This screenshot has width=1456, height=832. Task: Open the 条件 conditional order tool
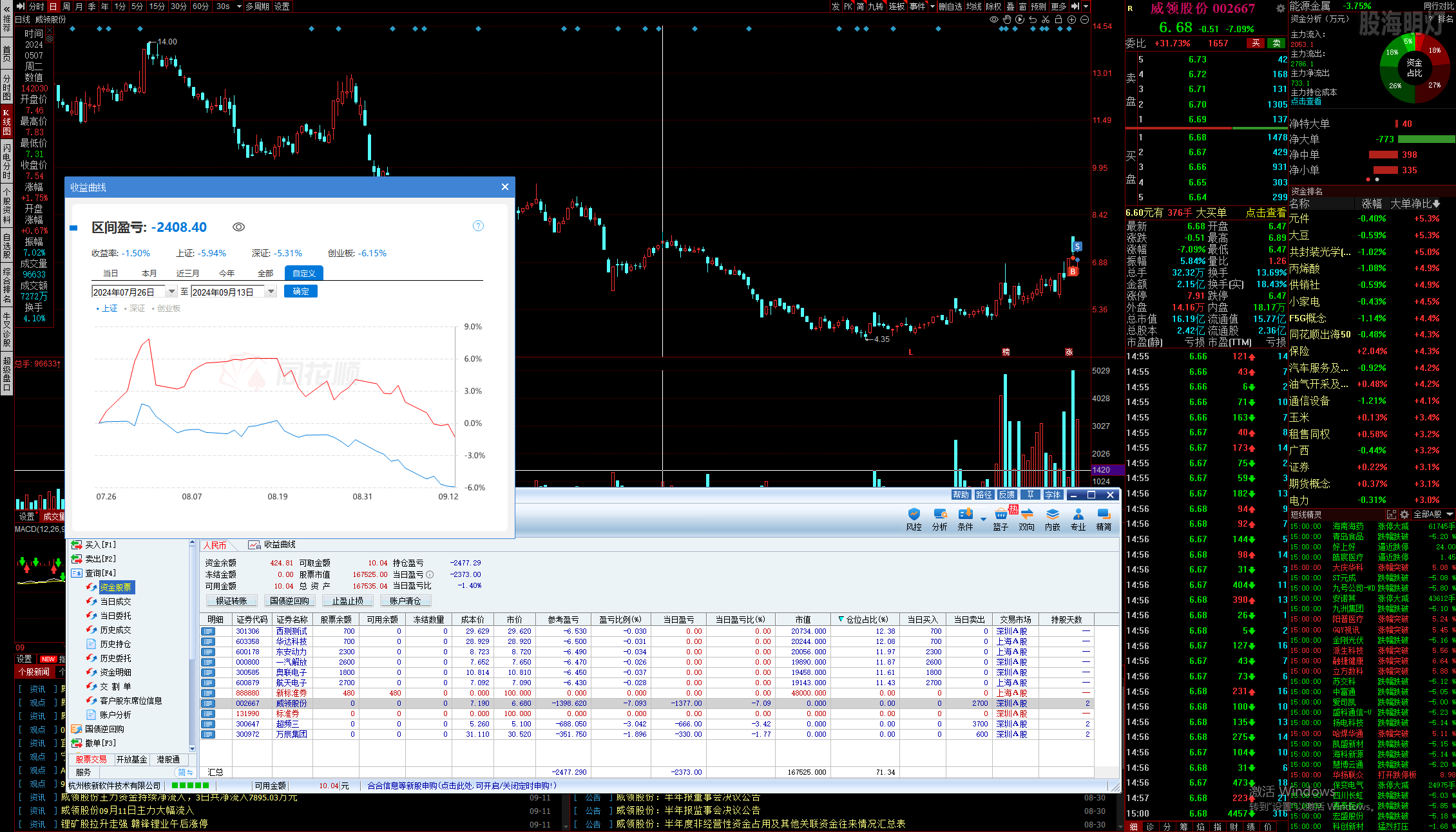(965, 519)
